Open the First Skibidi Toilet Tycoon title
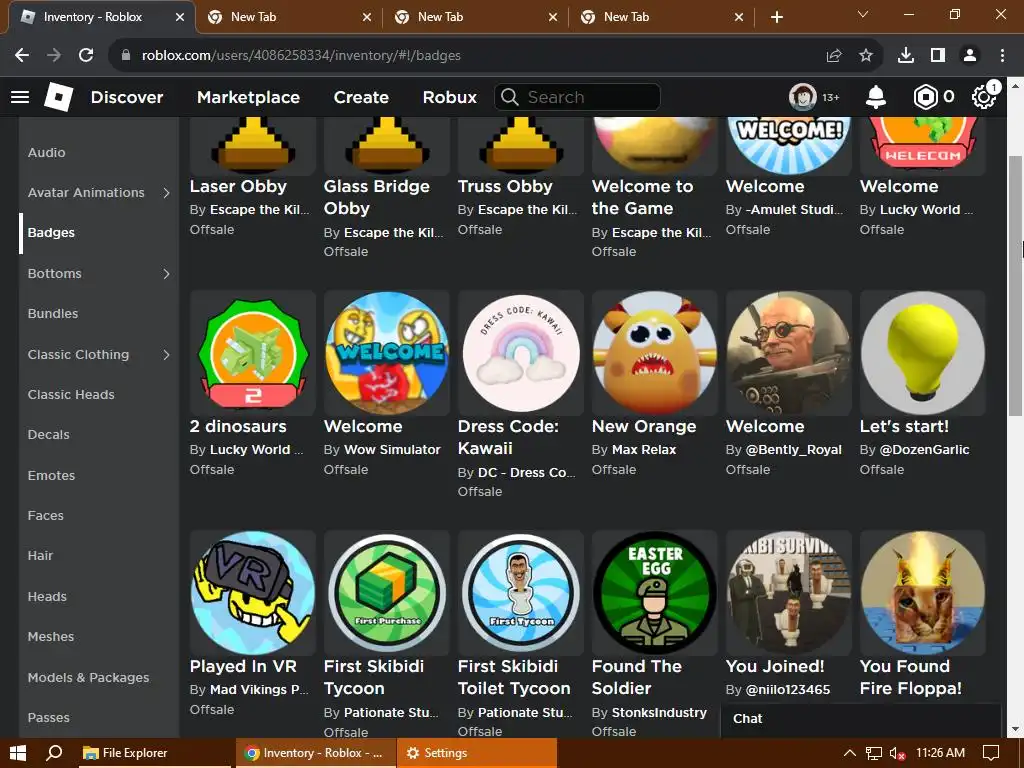The height and width of the screenshot is (768, 1024). pyautogui.click(x=514, y=677)
